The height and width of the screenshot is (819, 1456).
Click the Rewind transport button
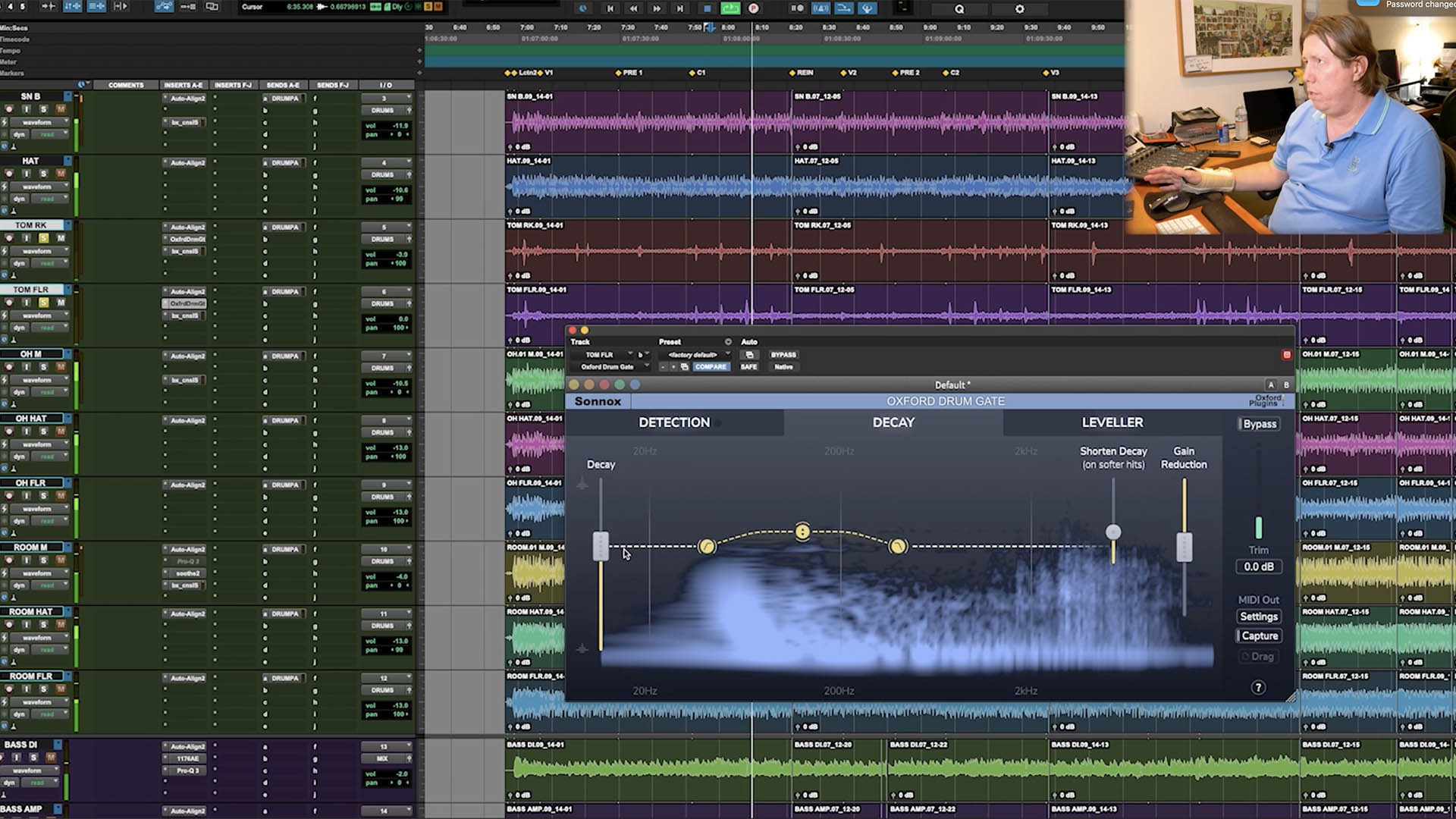tap(633, 8)
